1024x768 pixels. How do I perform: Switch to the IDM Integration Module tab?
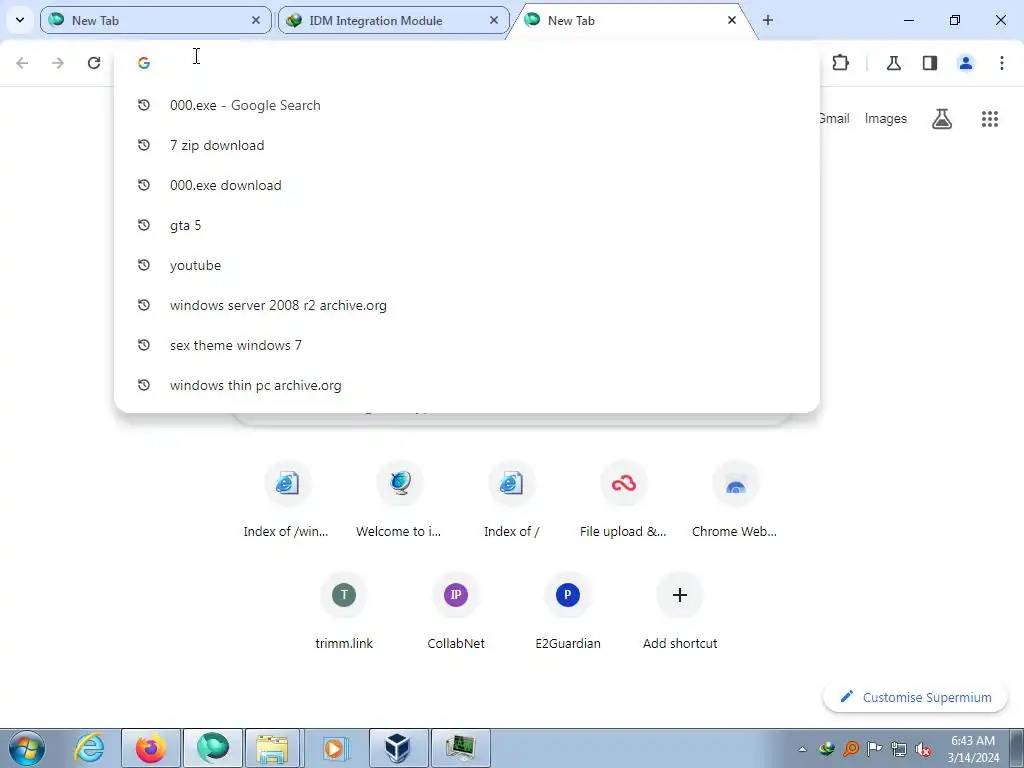[x=393, y=20]
